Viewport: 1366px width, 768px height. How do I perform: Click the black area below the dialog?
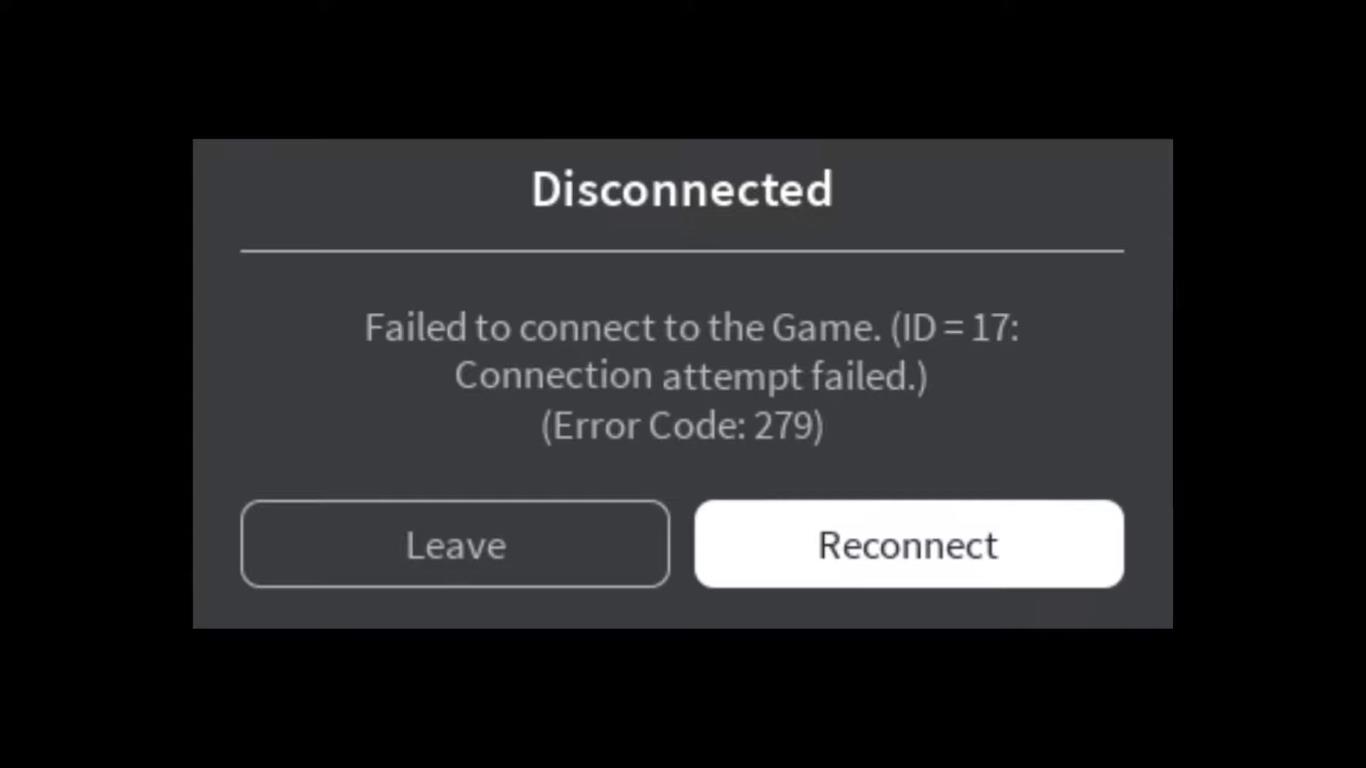point(682,698)
